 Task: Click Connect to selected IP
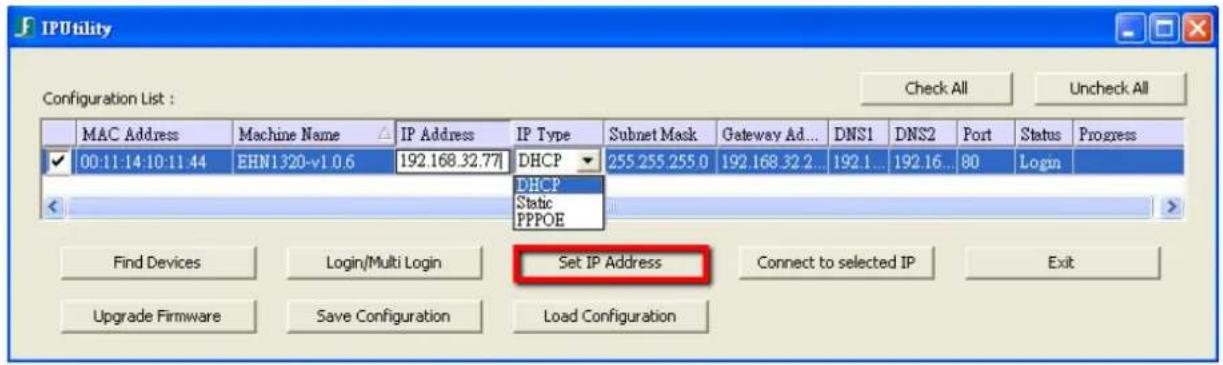click(x=838, y=263)
